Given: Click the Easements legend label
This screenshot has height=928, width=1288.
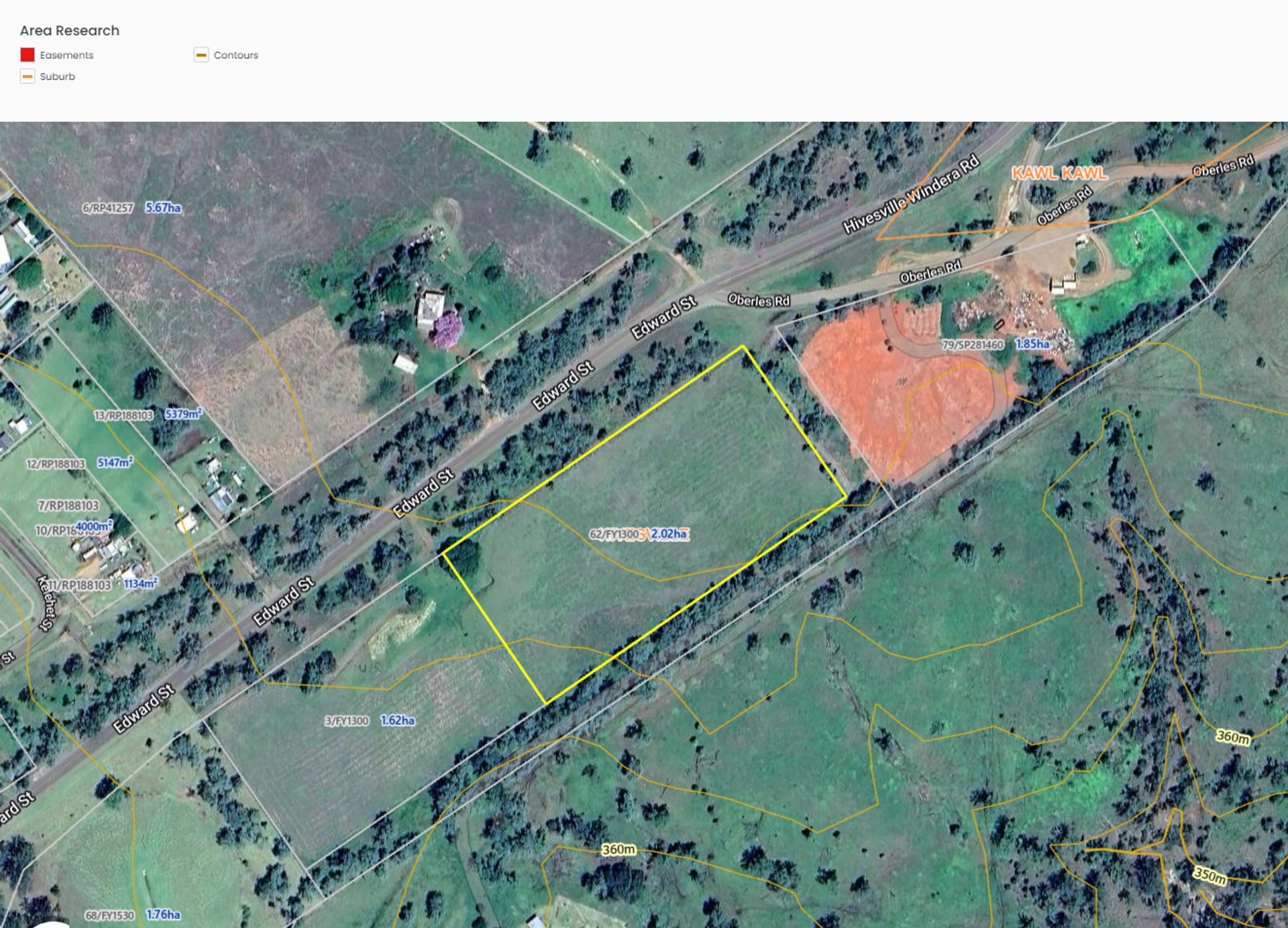Looking at the screenshot, I should point(66,55).
